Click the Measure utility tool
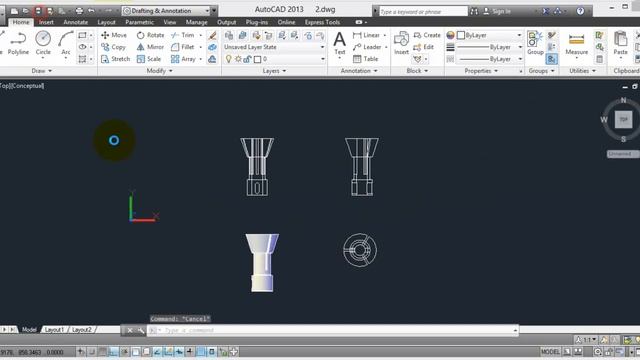Image resolution: width=640 pixels, height=360 pixels. pyautogui.click(x=576, y=43)
